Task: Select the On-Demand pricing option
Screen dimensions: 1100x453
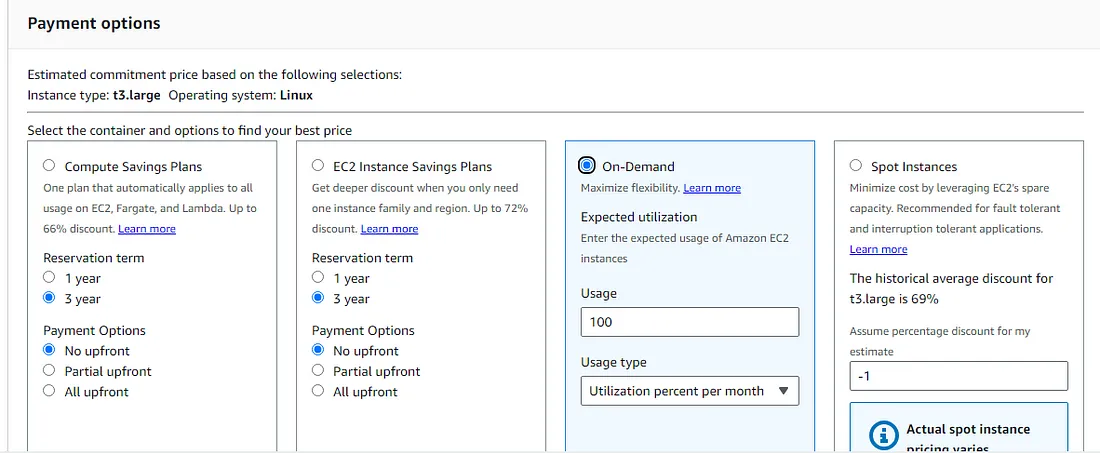Action: pos(587,166)
